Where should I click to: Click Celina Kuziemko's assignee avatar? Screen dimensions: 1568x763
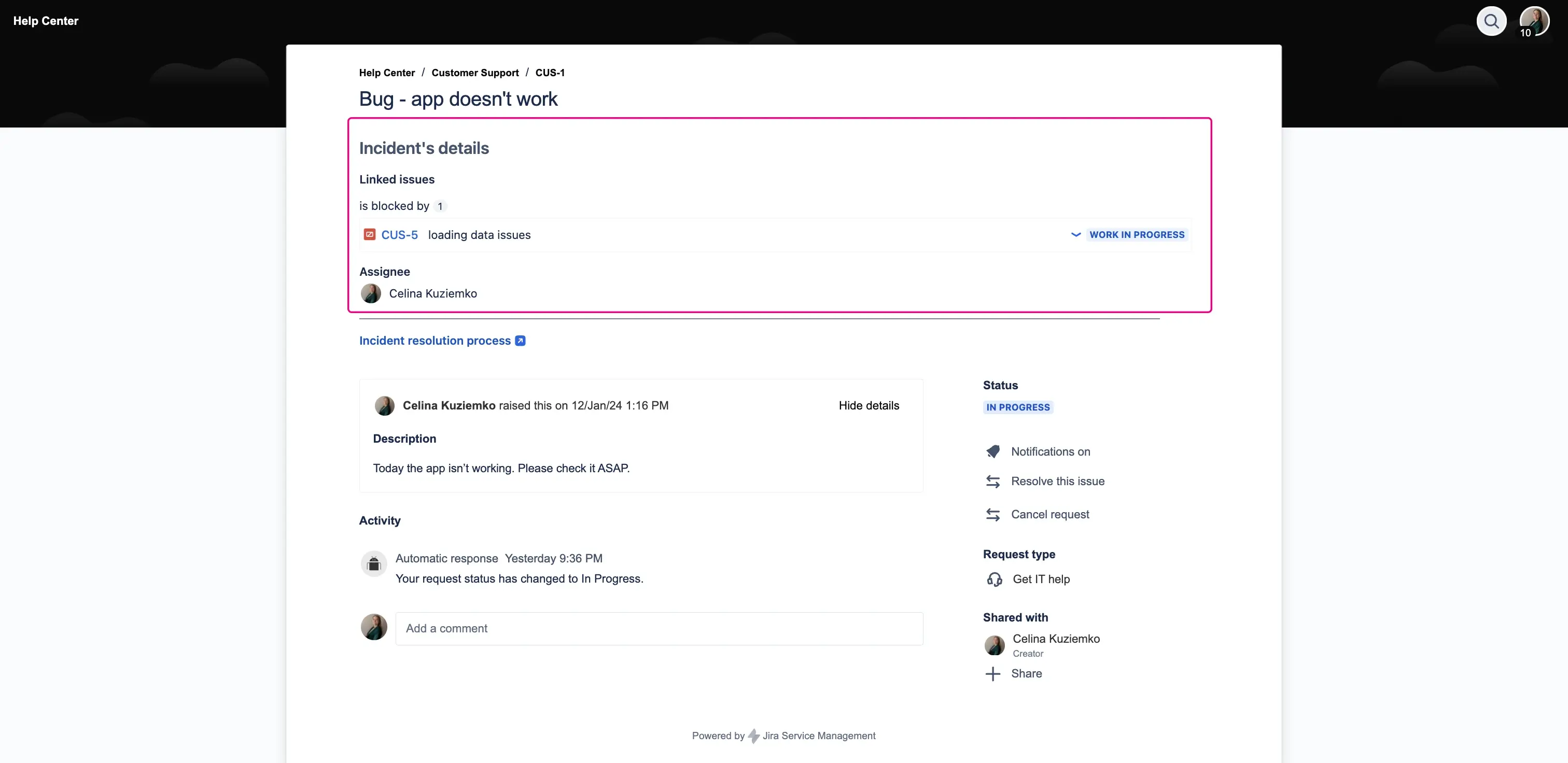click(x=371, y=293)
